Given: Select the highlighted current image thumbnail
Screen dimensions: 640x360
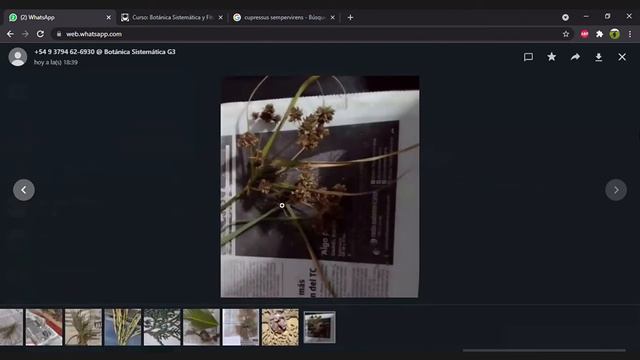Looking at the screenshot, I should point(320,327).
